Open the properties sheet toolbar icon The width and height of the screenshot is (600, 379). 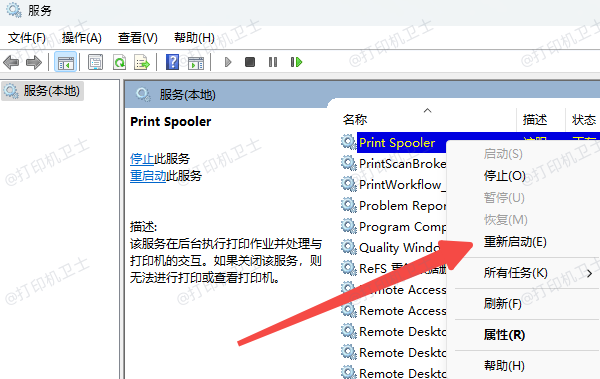point(95,62)
